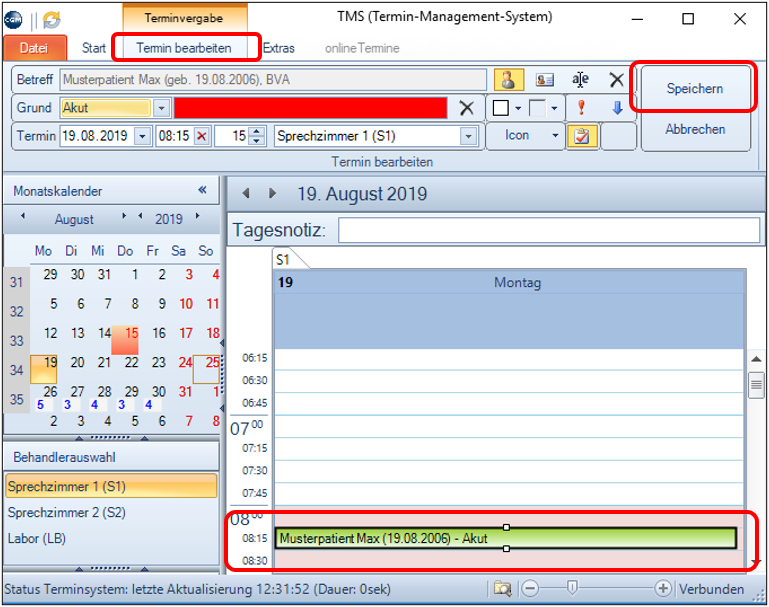Click next year arrow right of 2019
The height and width of the screenshot is (607, 769).
198,216
